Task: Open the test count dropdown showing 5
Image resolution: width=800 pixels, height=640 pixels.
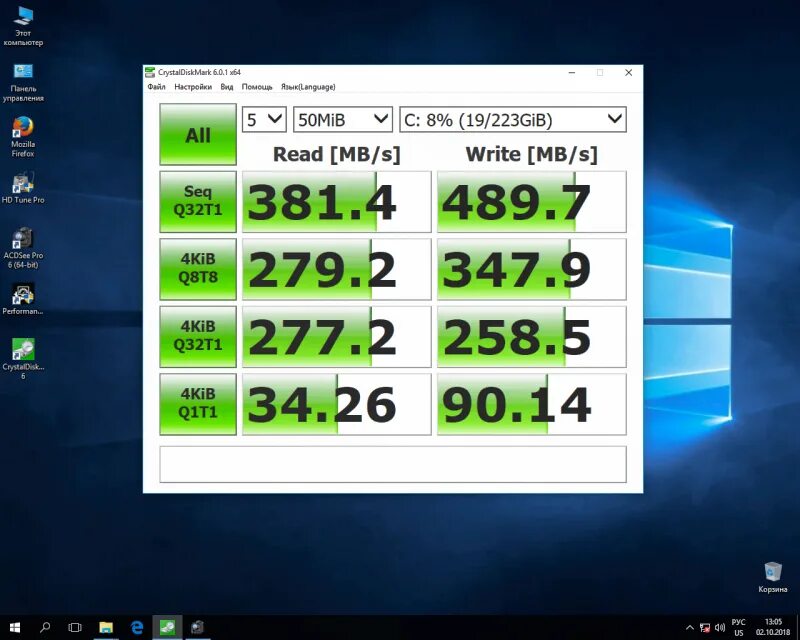Action: tap(264, 119)
